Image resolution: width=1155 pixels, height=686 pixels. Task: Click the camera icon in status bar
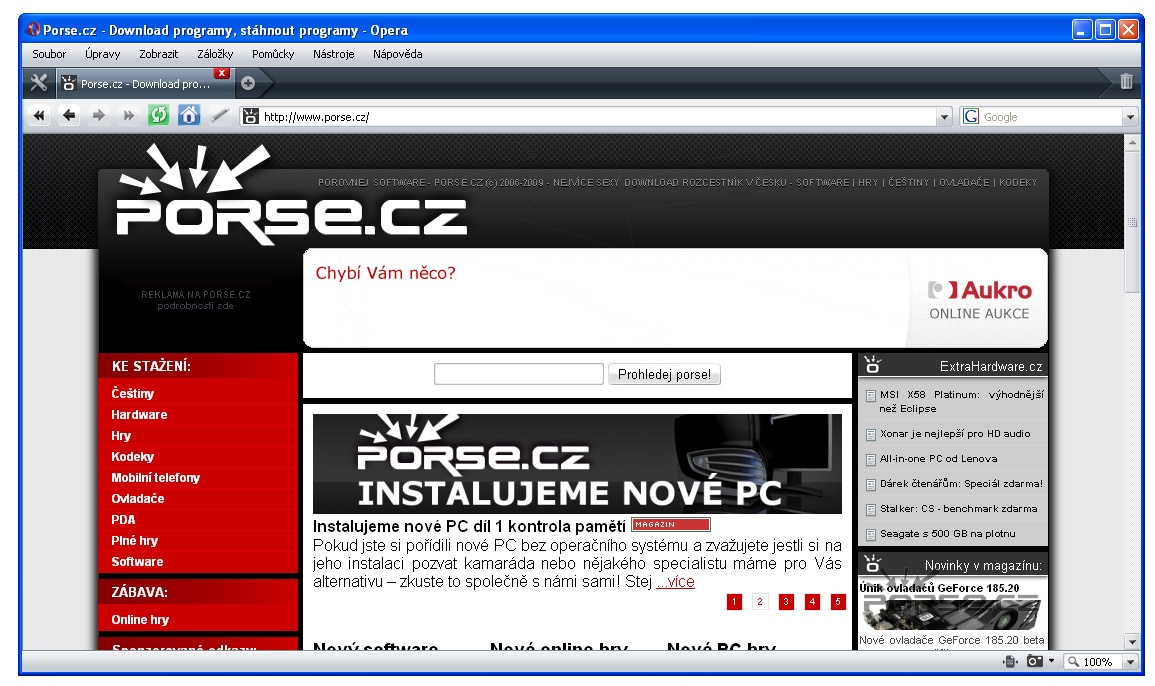click(1035, 661)
